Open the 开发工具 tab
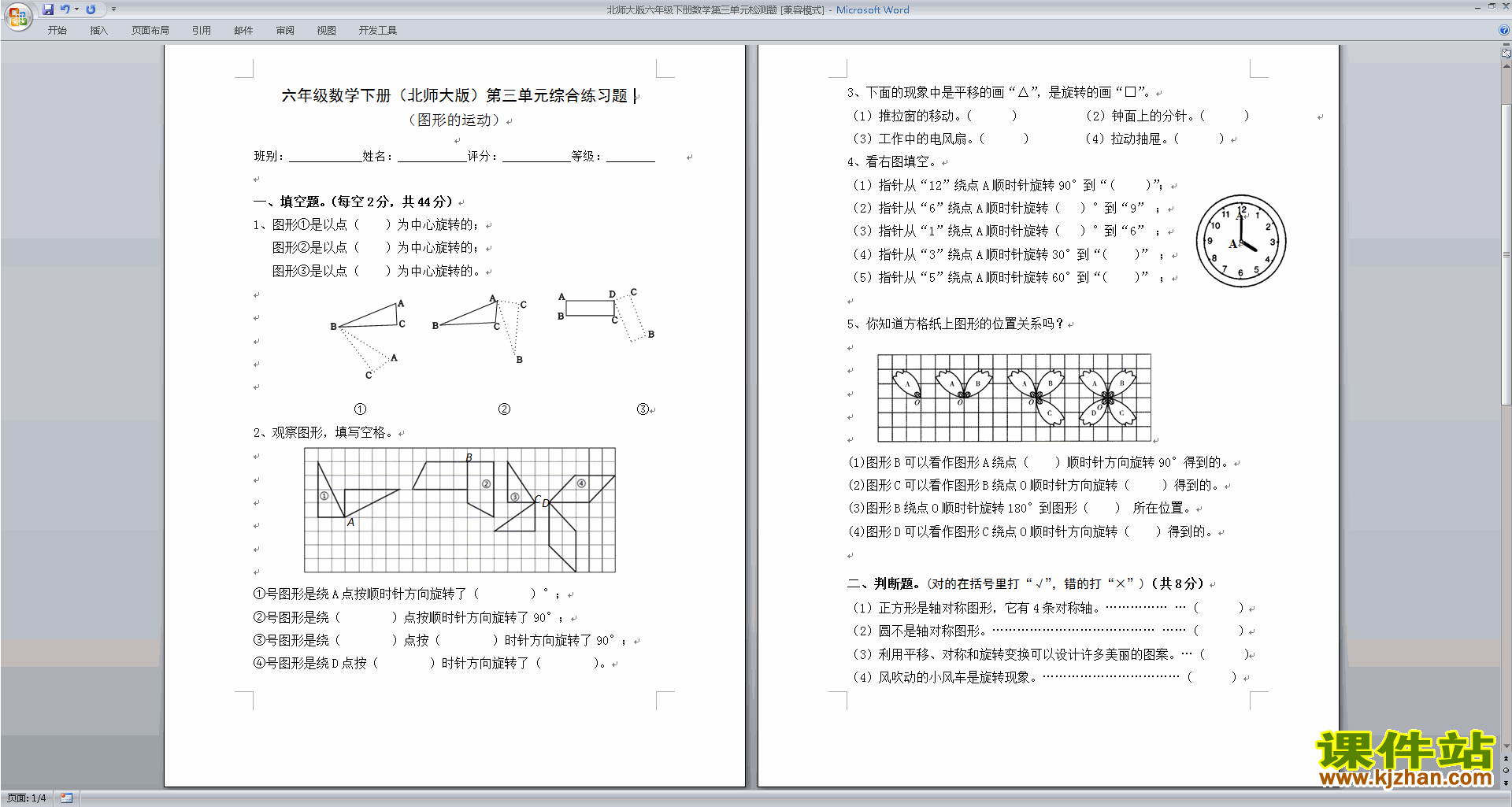The height and width of the screenshot is (807, 1512). (378, 31)
